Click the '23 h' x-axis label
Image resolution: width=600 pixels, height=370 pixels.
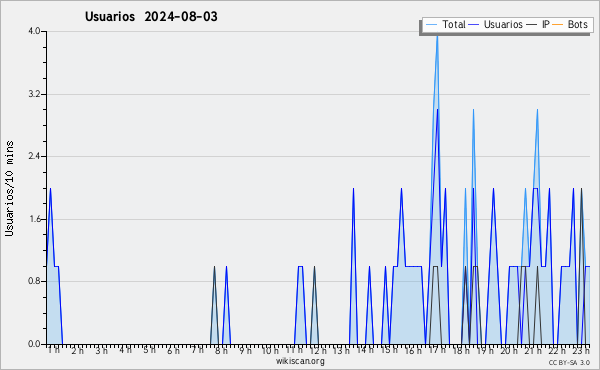click(581, 350)
